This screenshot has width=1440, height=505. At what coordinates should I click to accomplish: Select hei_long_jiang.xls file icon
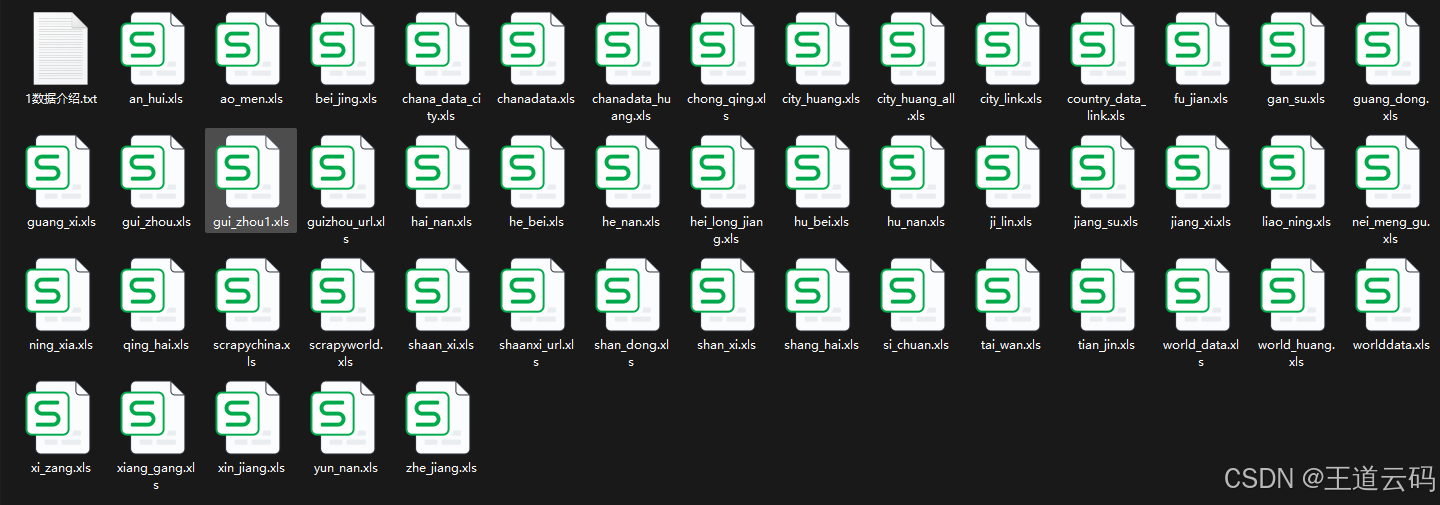(724, 172)
